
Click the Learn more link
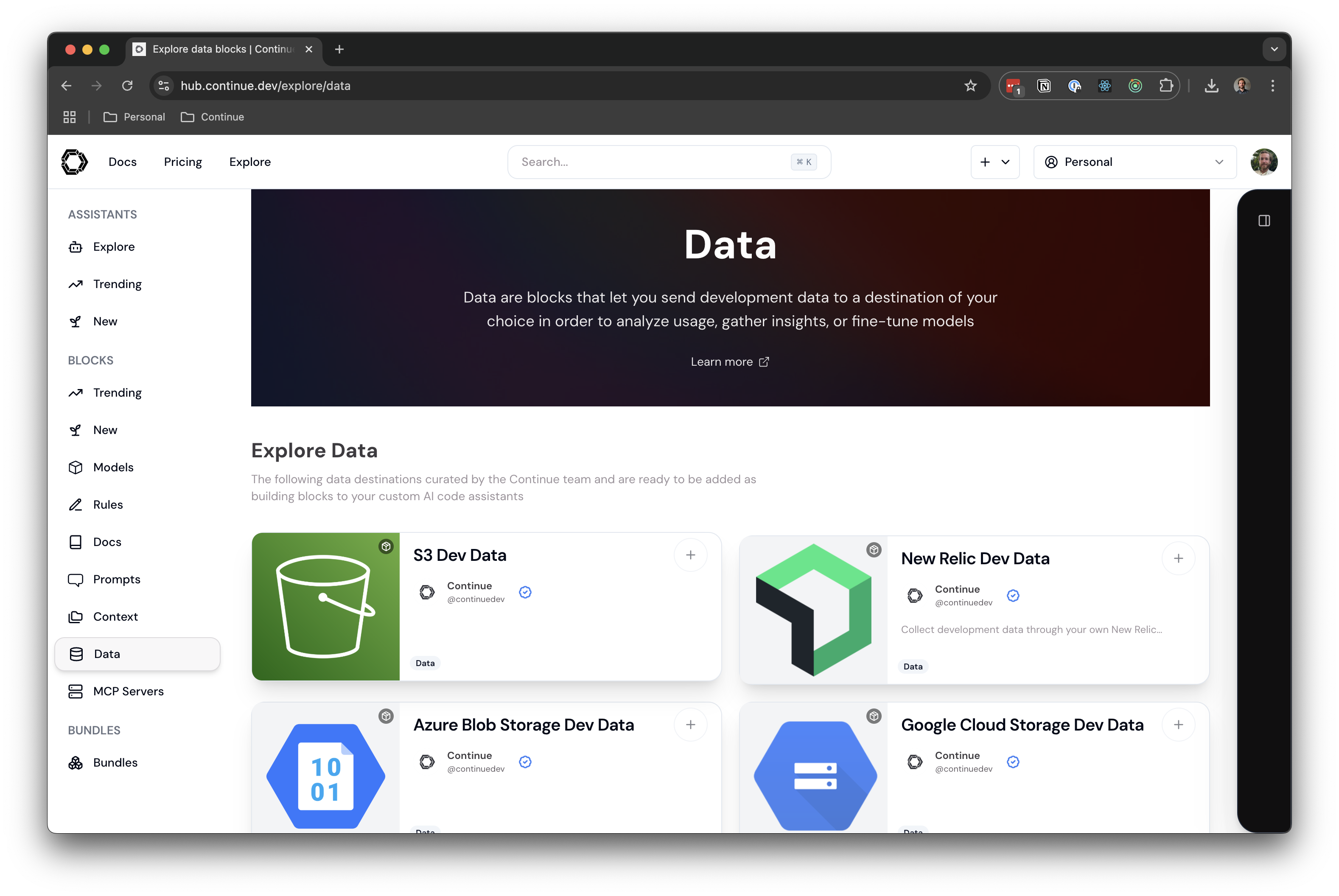730,361
